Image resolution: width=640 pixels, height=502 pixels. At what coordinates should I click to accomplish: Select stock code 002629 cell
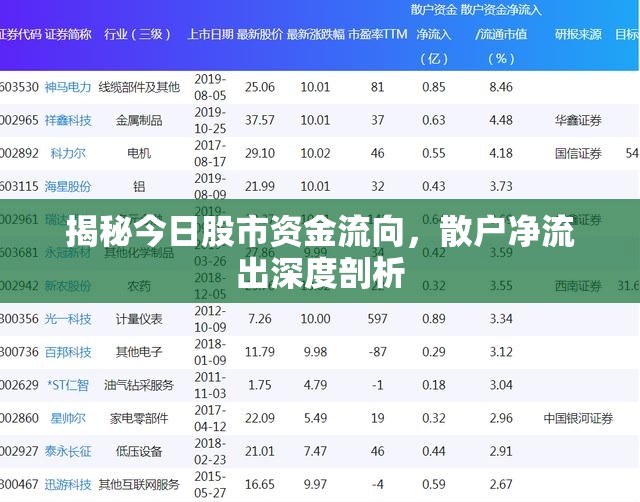pos(19,385)
